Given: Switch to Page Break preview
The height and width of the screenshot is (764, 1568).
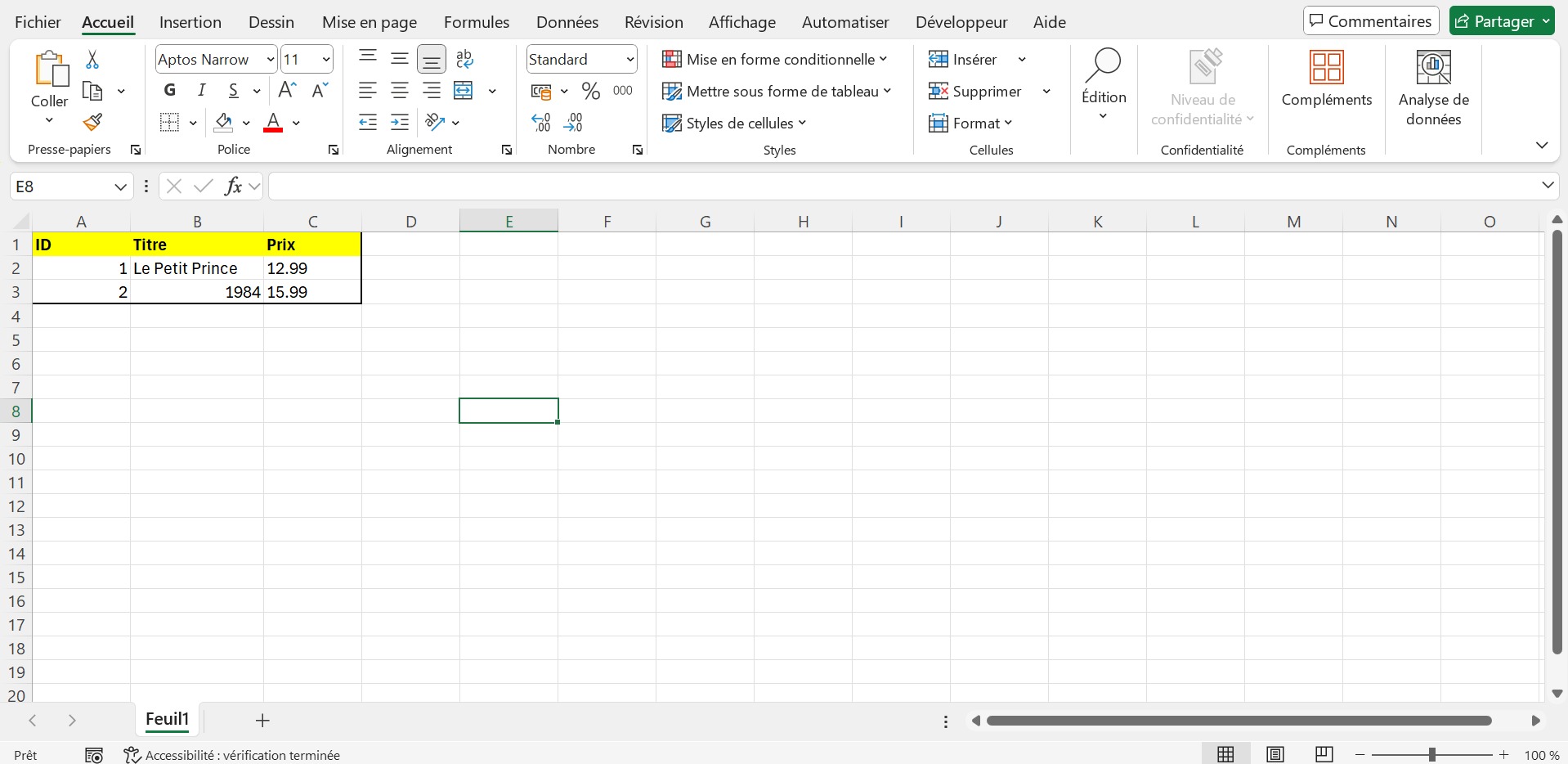Looking at the screenshot, I should point(1324,754).
